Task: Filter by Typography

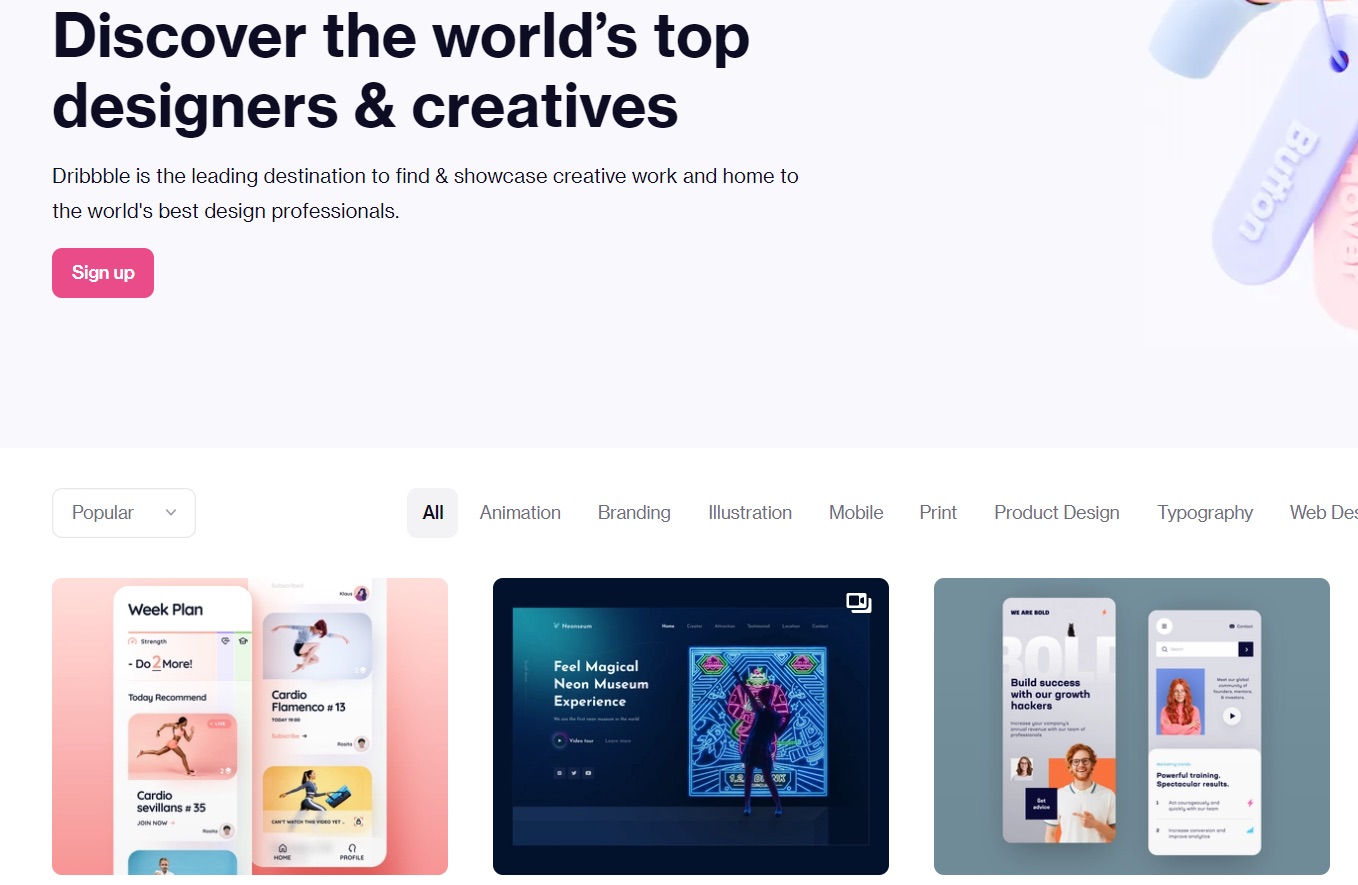Action: pos(1205,513)
